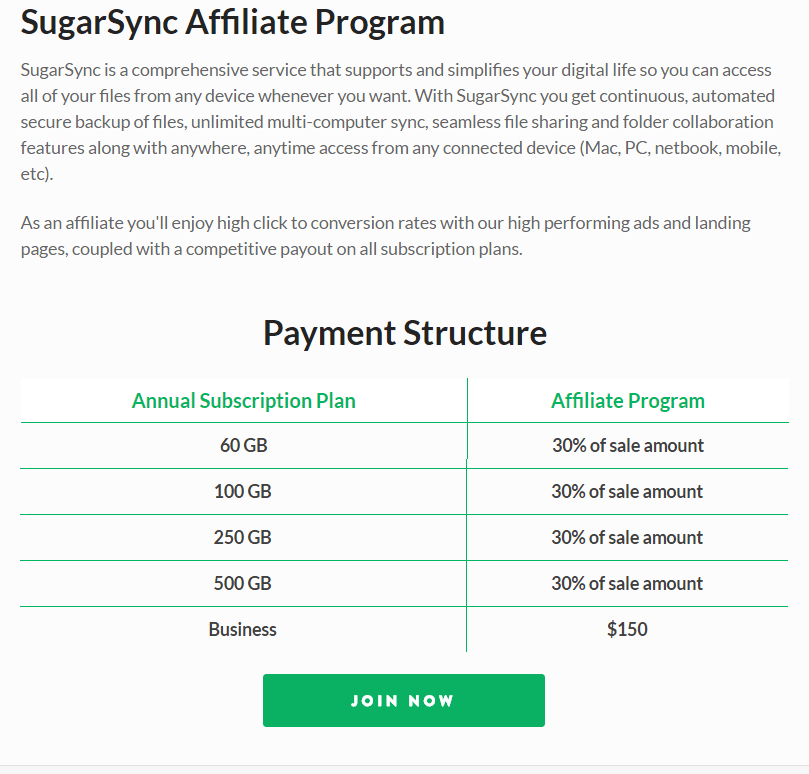Click 30% of sale amount for 100 GB
The width and height of the screenshot is (809, 774).
pos(627,492)
